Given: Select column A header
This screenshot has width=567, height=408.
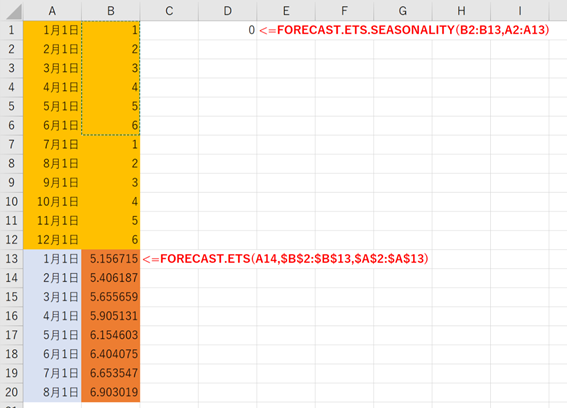Looking at the screenshot, I should pos(52,11).
